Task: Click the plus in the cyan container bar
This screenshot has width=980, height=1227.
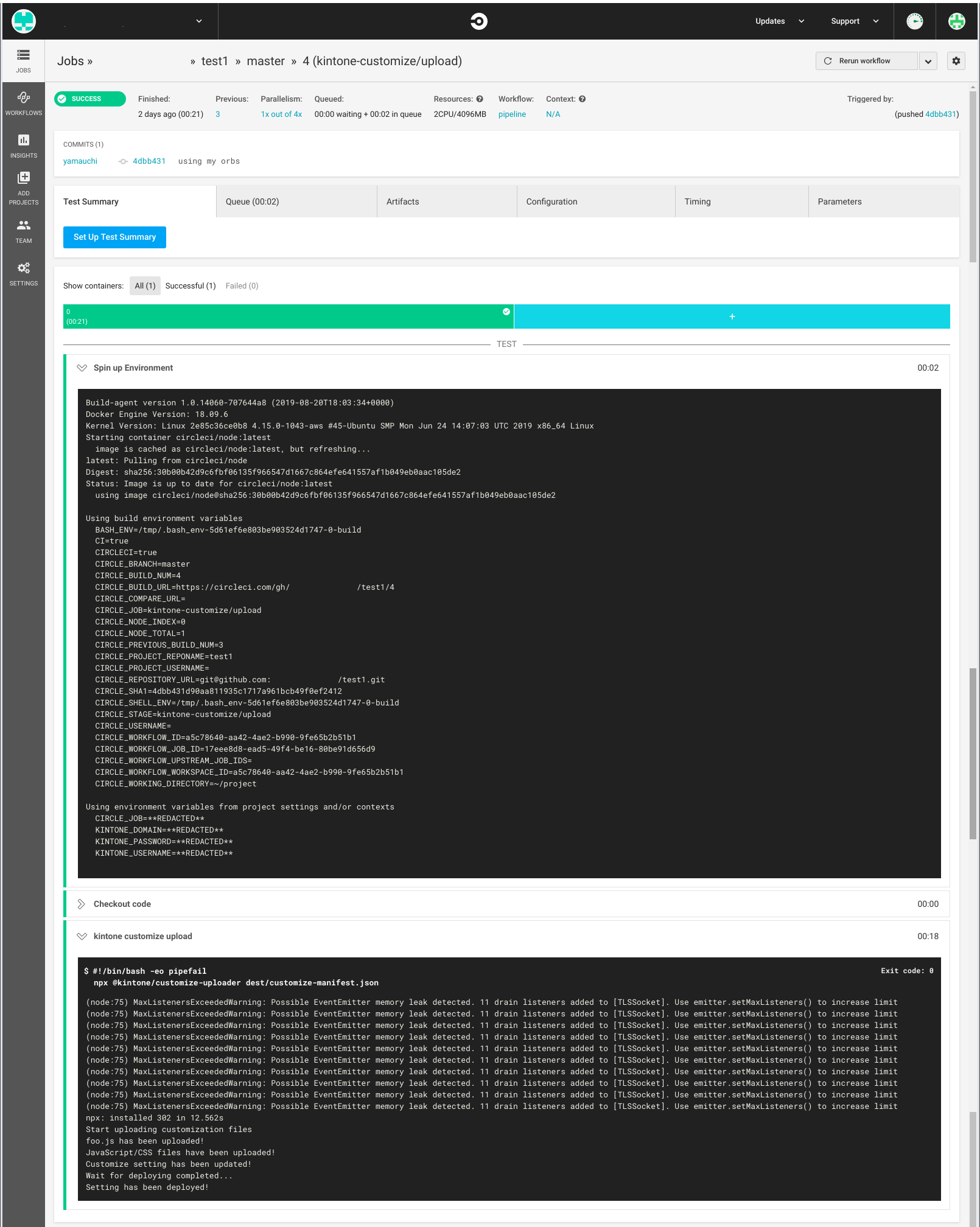Action: pyautogui.click(x=732, y=316)
